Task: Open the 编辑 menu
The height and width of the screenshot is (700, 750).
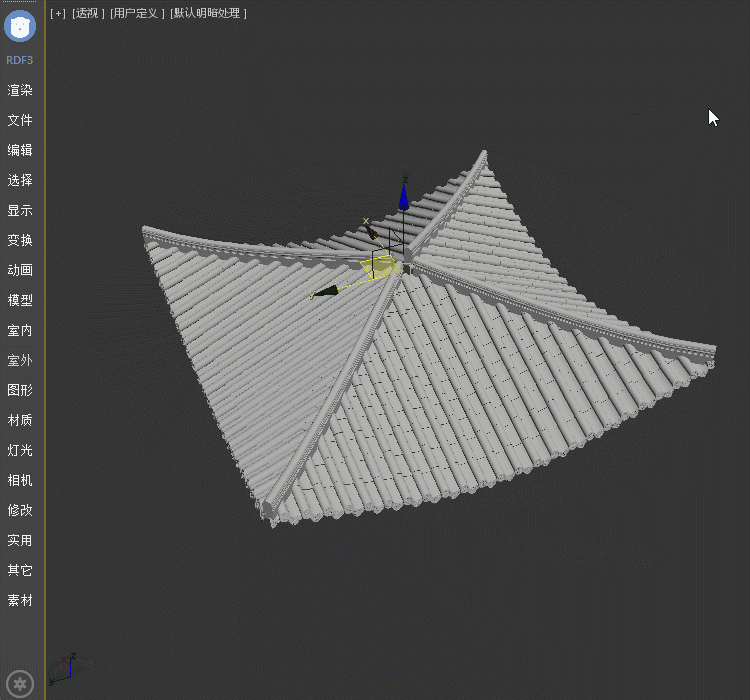Action: [20, 150]
